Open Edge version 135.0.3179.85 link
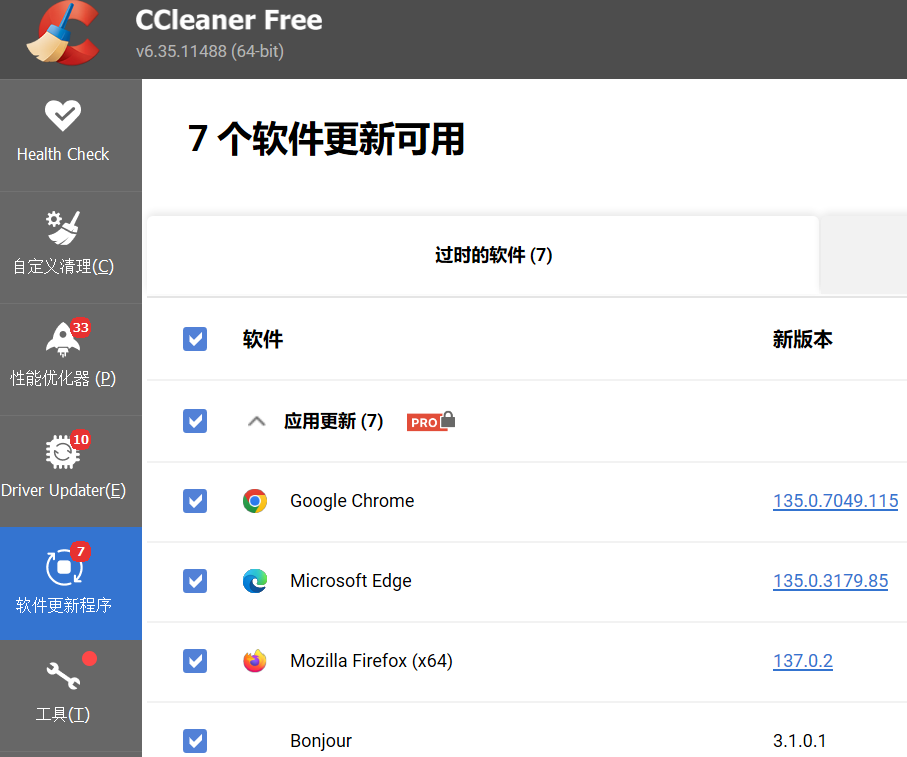Viewport: 907px width, 757px height. 830,581
